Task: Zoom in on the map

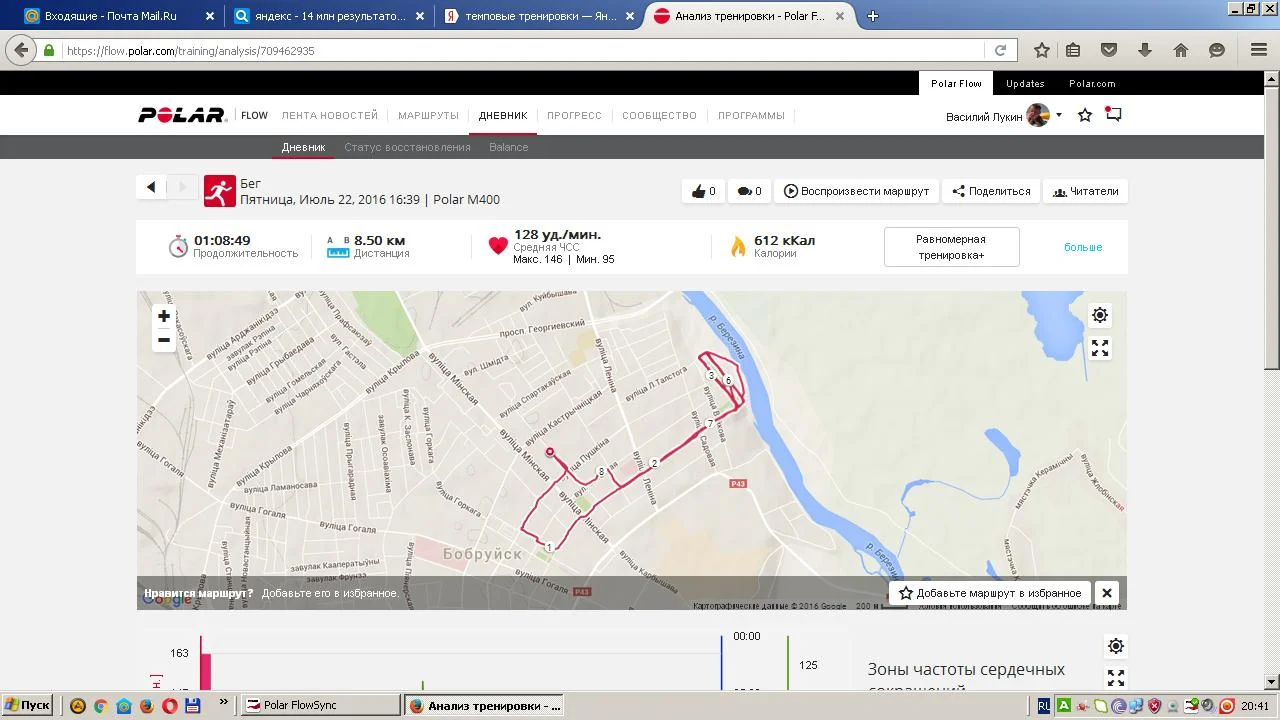Action: point(164,316)
